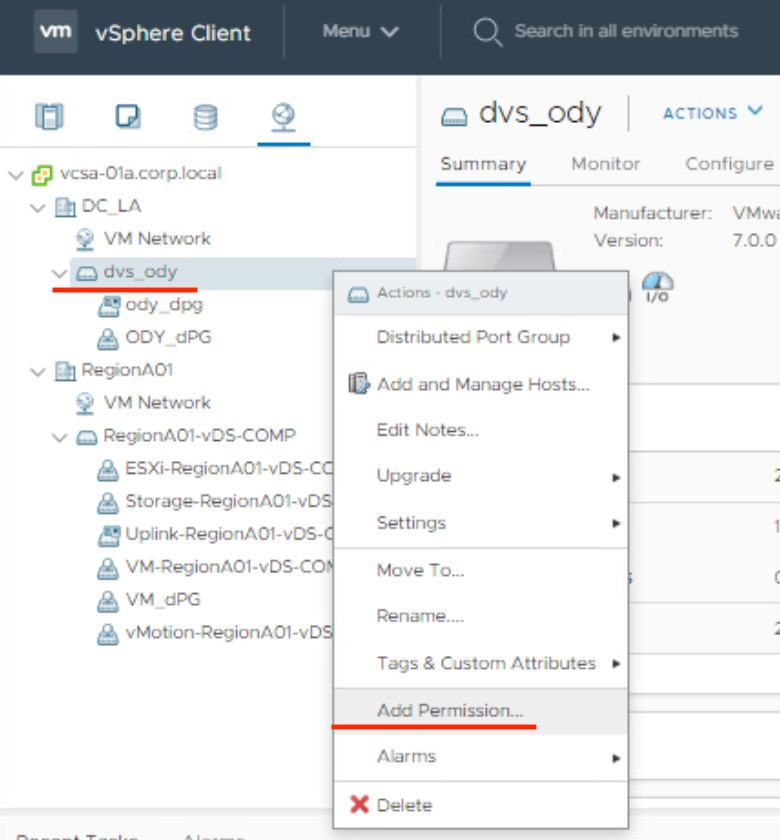The image size is (780, 840).
Task: Select ody_dpg in the tree
Action: point(164,305)
